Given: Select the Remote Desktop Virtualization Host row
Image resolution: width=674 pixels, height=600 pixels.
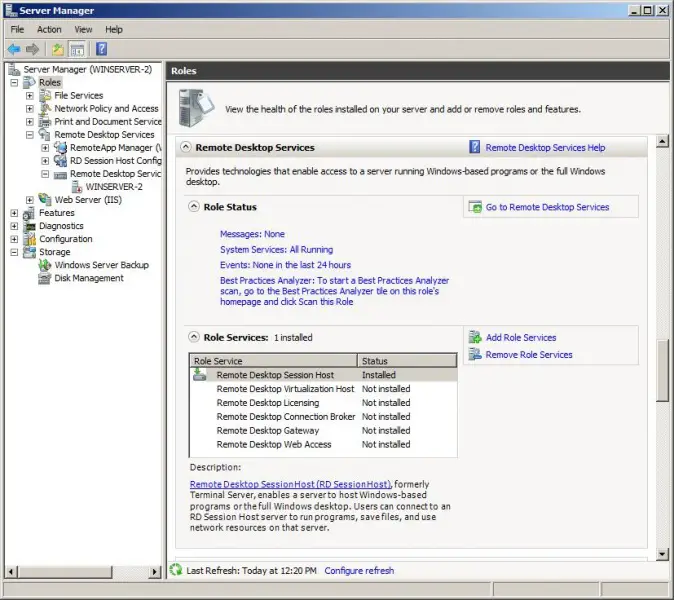Looking at the screenshot, I should 323,389.
